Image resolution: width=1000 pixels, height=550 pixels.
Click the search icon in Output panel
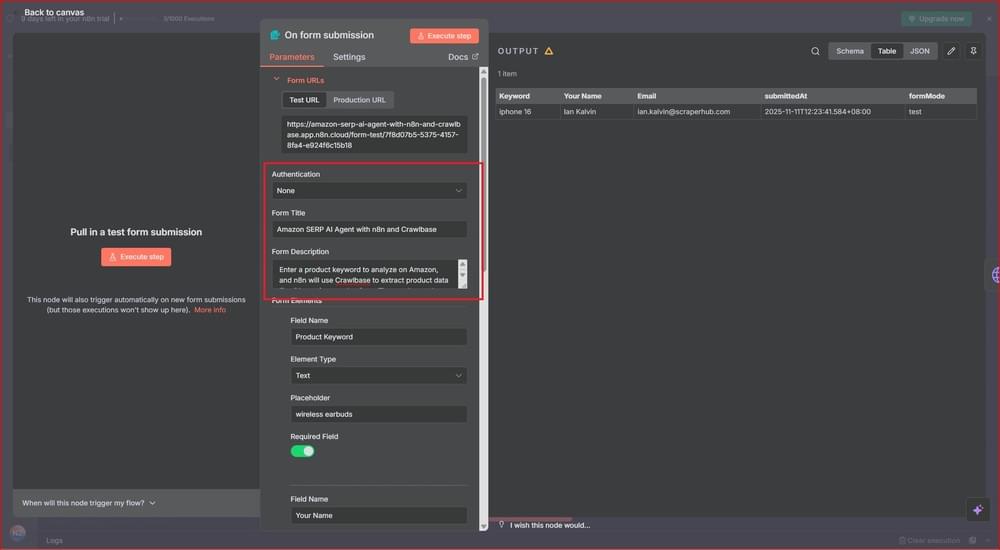coord(815,51)
